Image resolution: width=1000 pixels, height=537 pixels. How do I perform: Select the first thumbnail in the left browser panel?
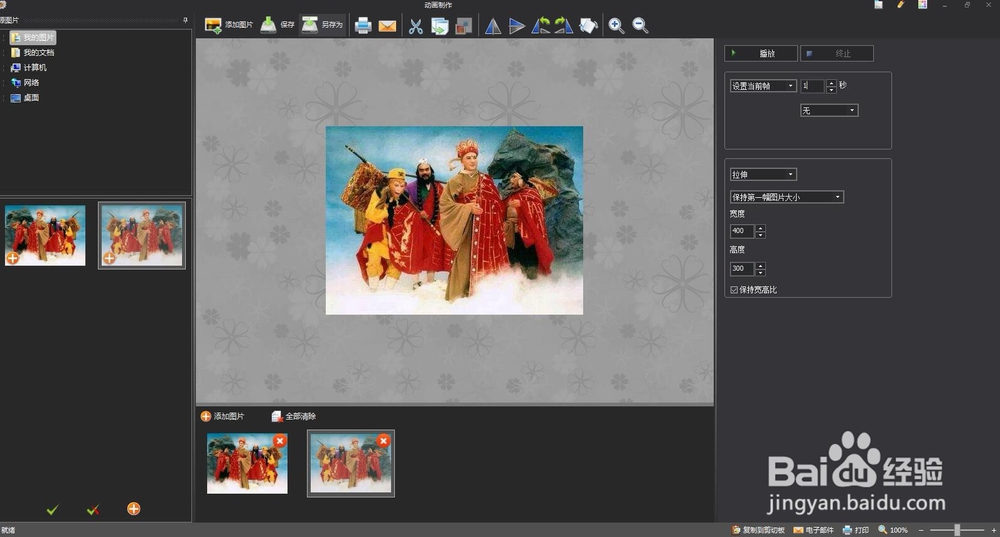click(45, 235)
